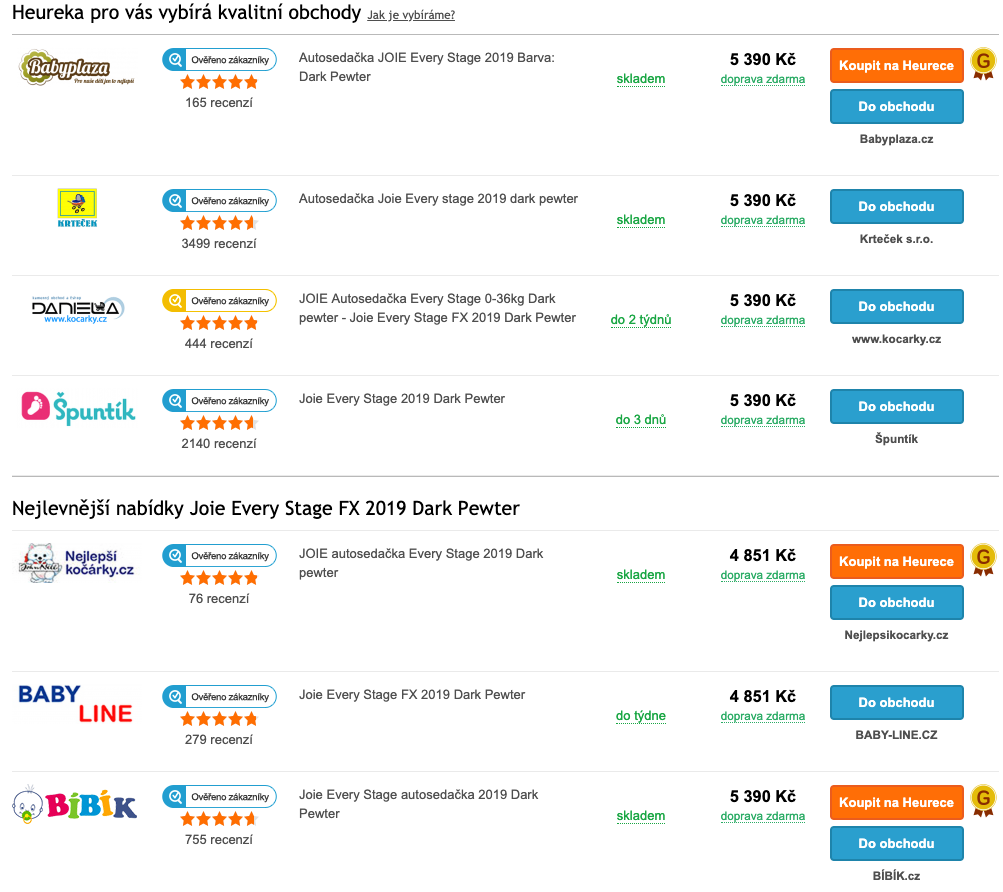Click doprava zdarma under the Špuntík price
This screenshot has width=1003, height=892.
(762, 420)
